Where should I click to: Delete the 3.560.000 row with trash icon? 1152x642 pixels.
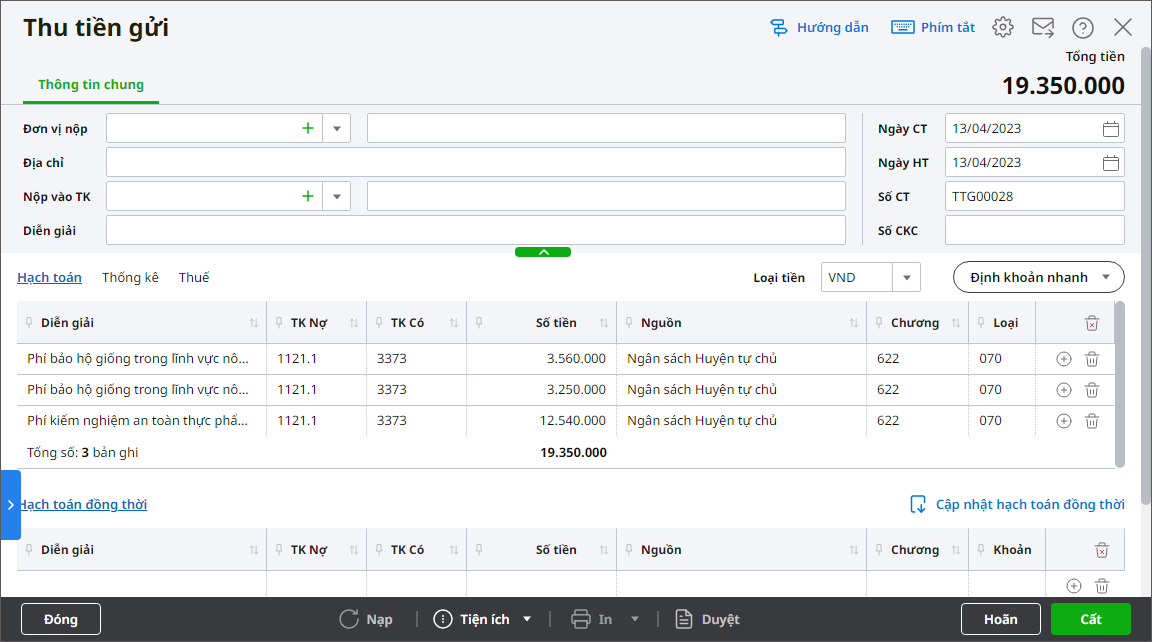click(x=1092, y=359)
